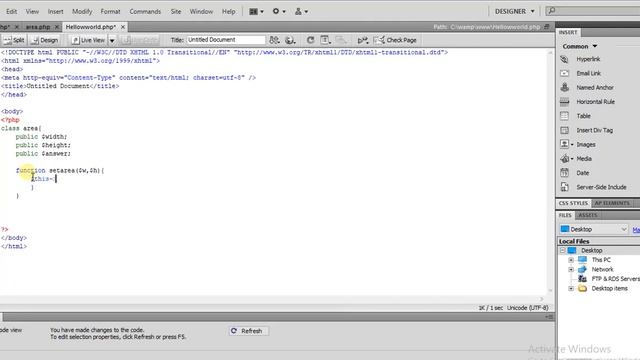Click the Refresh Design View icon
Image resolution: width=640 pixels, height=360 pixels.
point(311,40)
